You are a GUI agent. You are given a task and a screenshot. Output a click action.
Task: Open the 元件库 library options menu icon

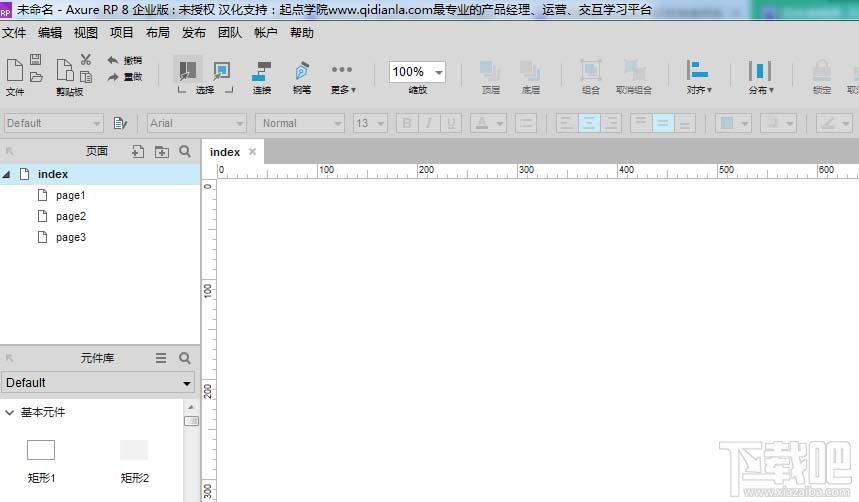tap(161, 358)
